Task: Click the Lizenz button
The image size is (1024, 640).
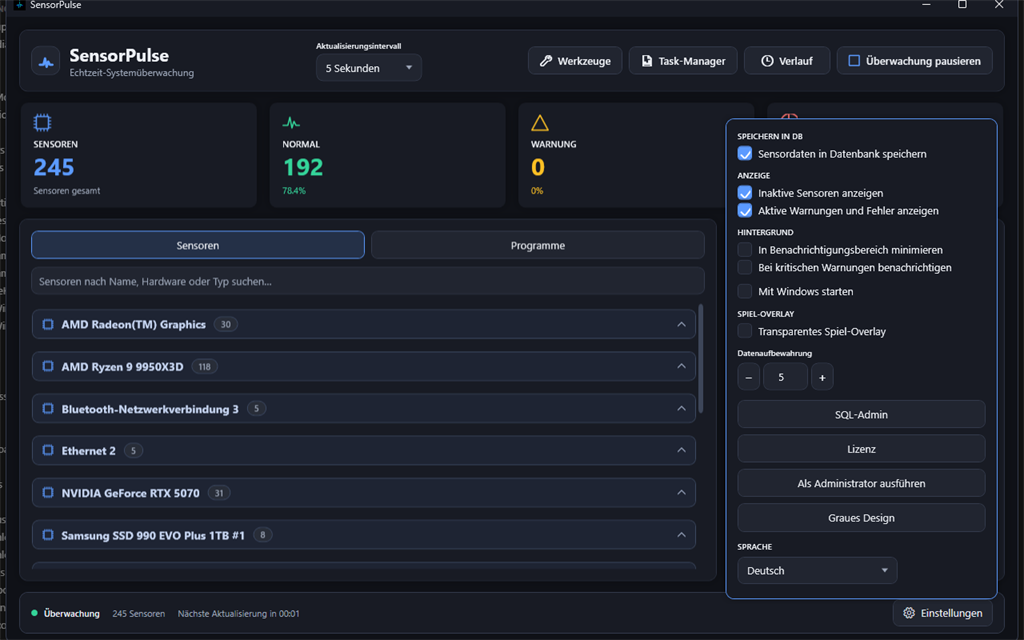Action: (861, 449)
